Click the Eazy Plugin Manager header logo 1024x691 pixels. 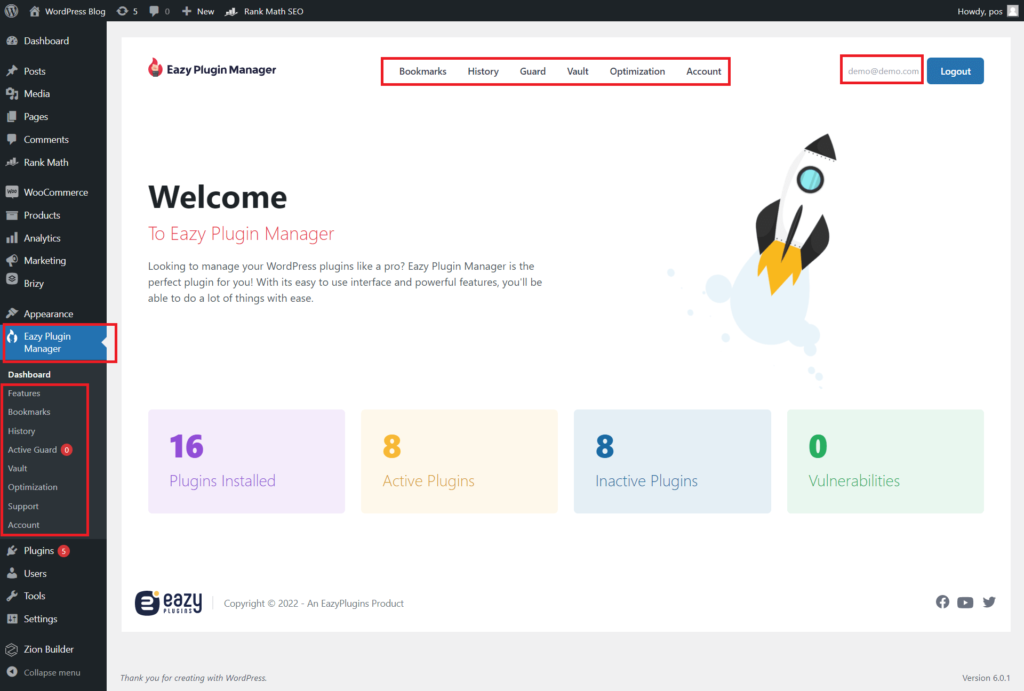[212, 69]
